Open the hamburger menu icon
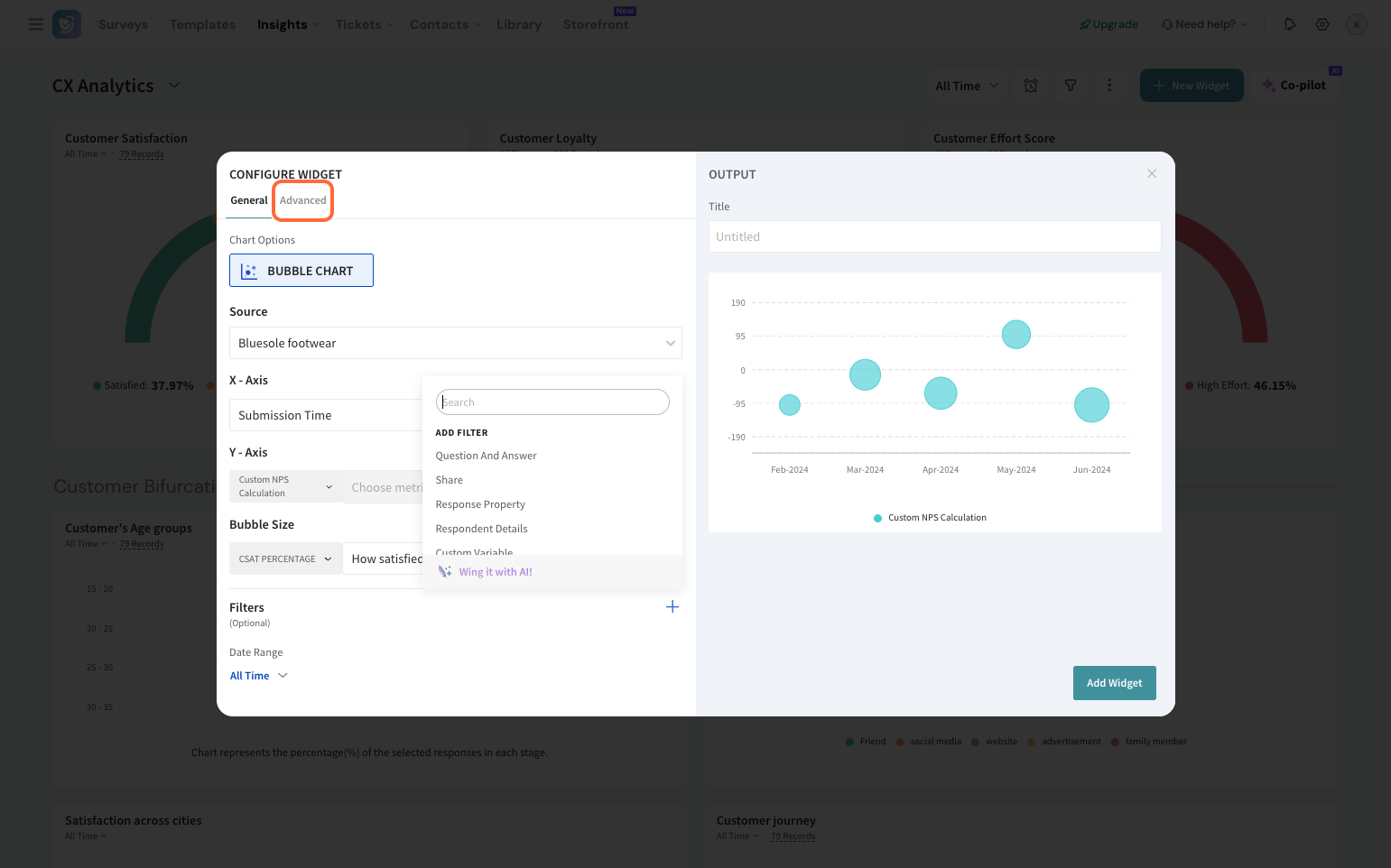 36,24
